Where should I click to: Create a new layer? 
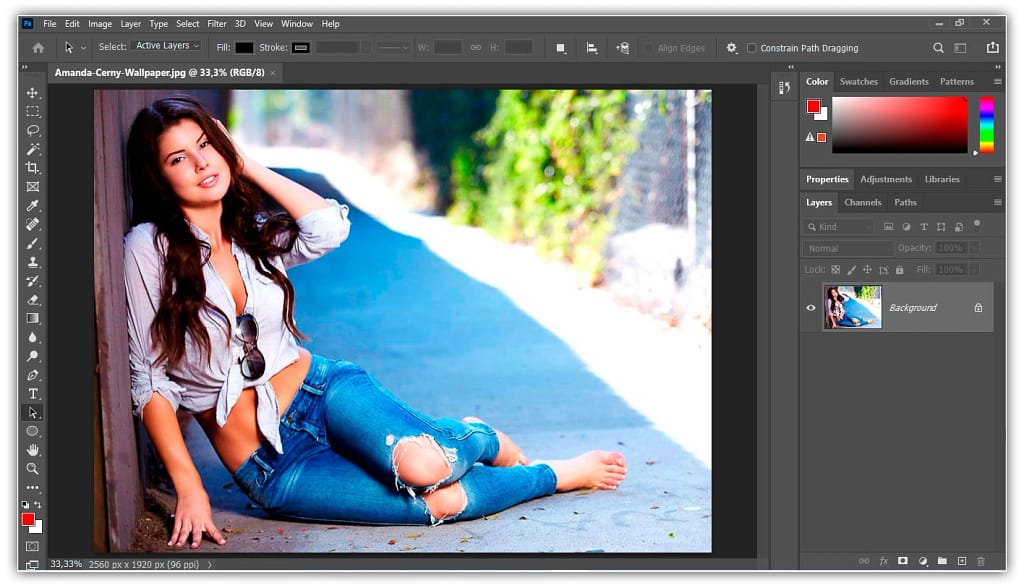coord(962,561)
